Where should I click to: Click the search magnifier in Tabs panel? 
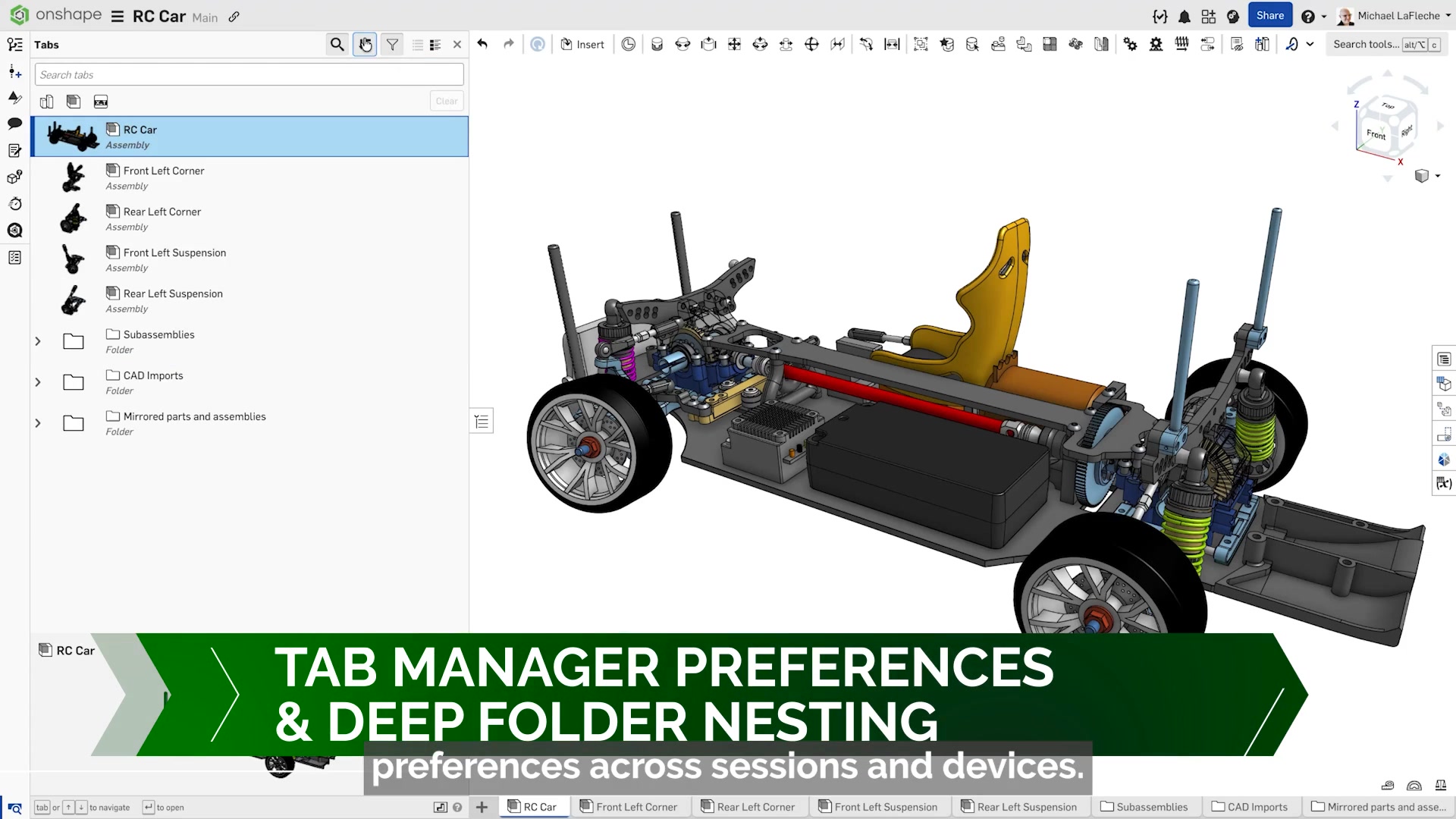(337, 45)
